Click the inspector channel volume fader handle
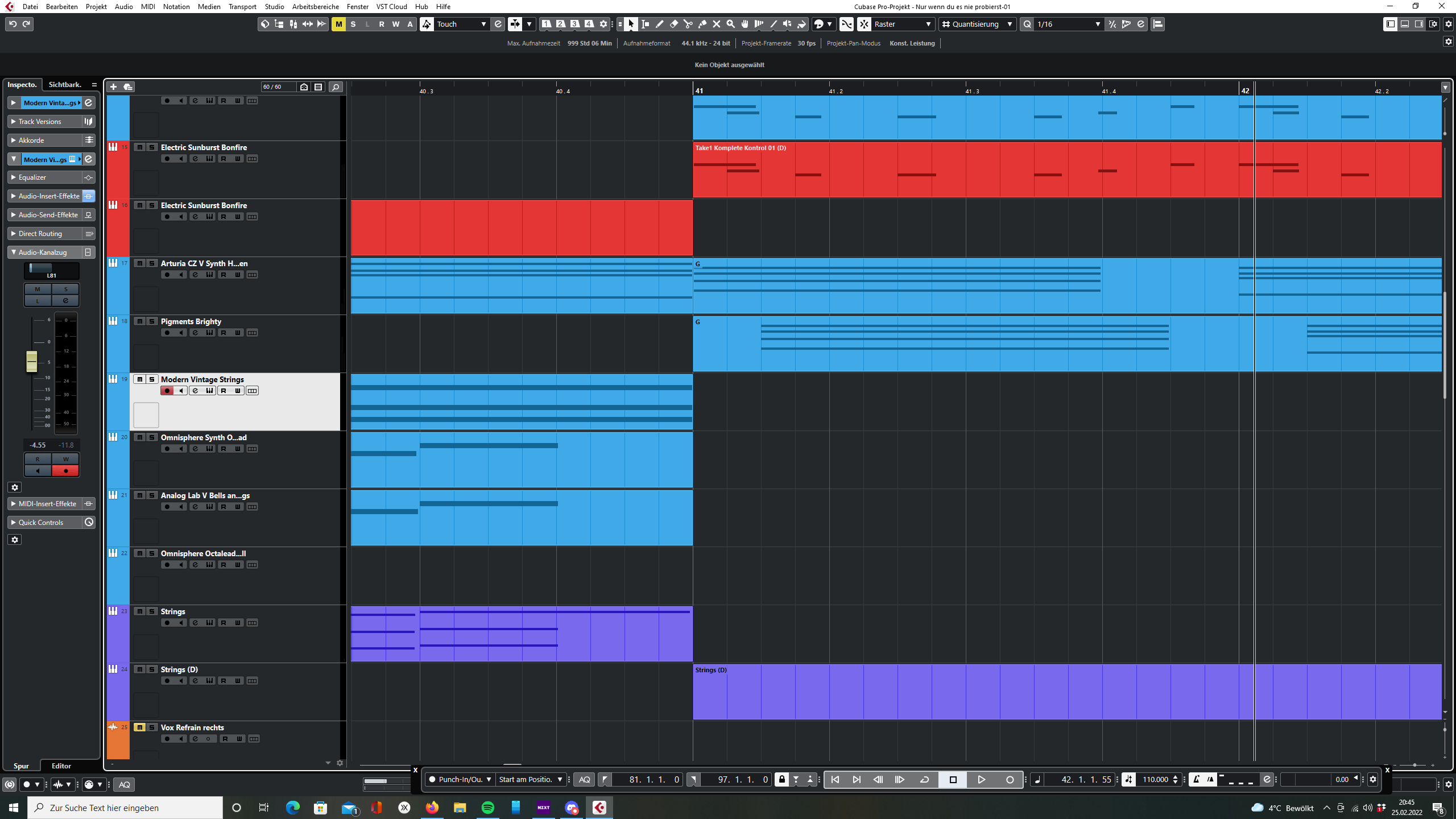 pos(32,362)
